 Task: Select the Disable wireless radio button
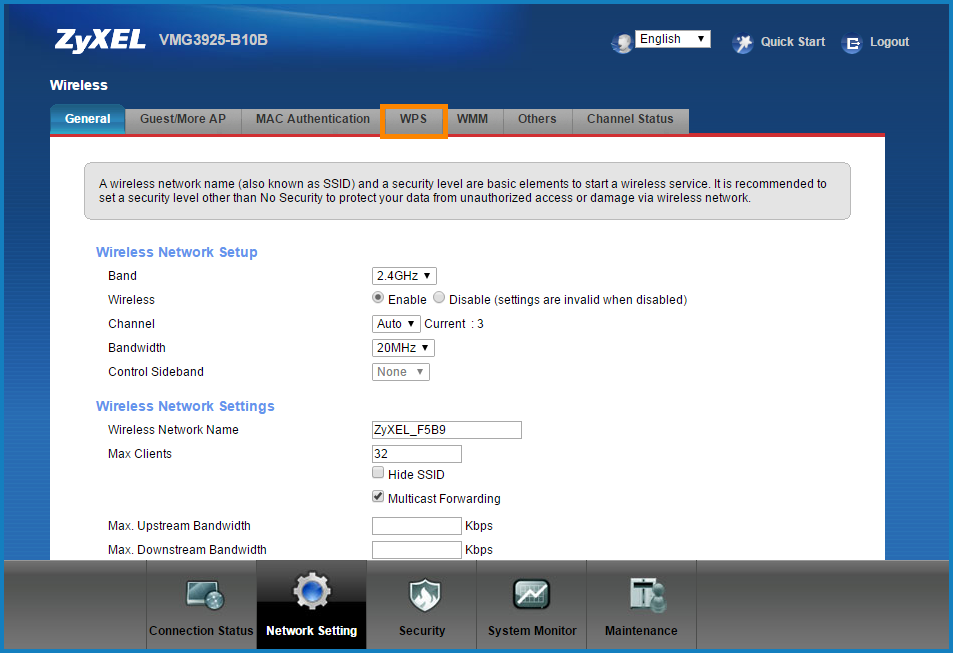point(439,298)
